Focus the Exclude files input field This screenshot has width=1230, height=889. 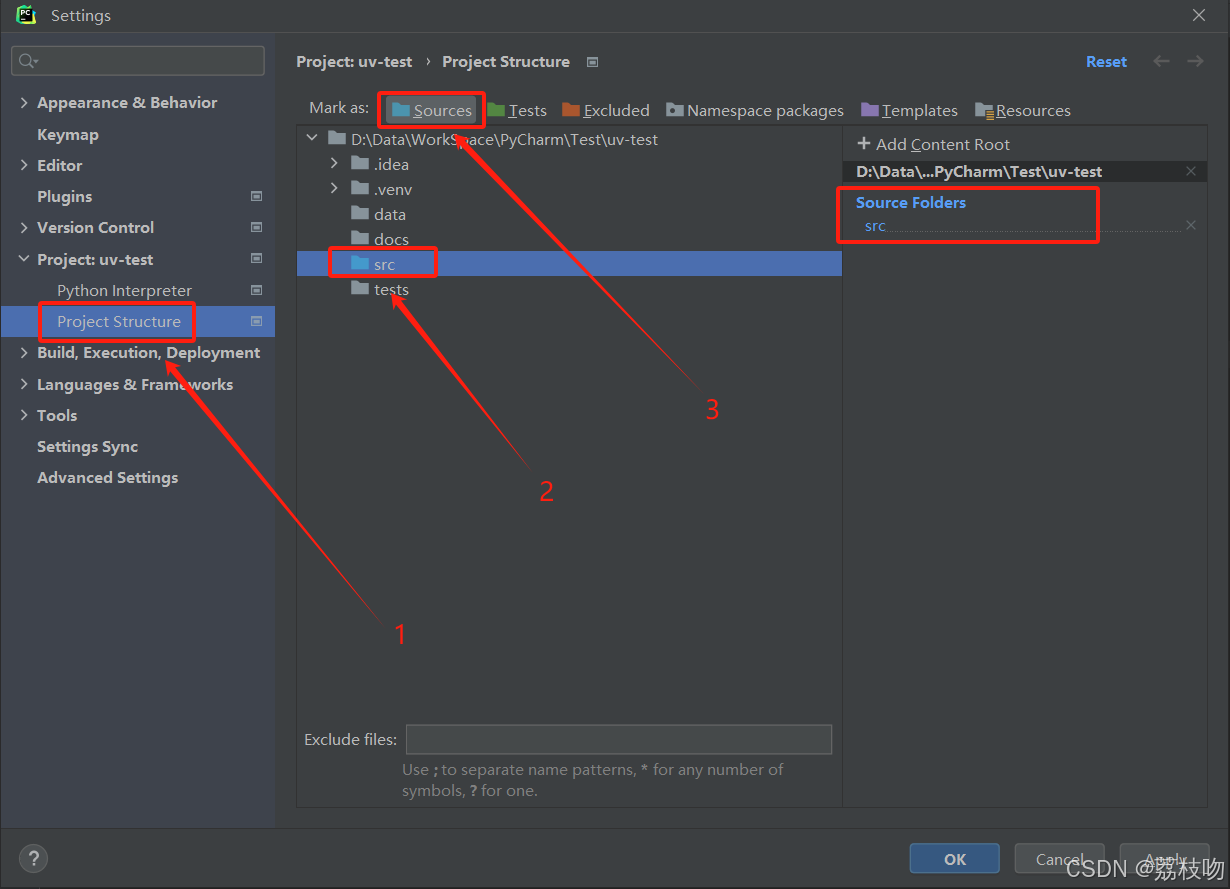click(619, 739)
